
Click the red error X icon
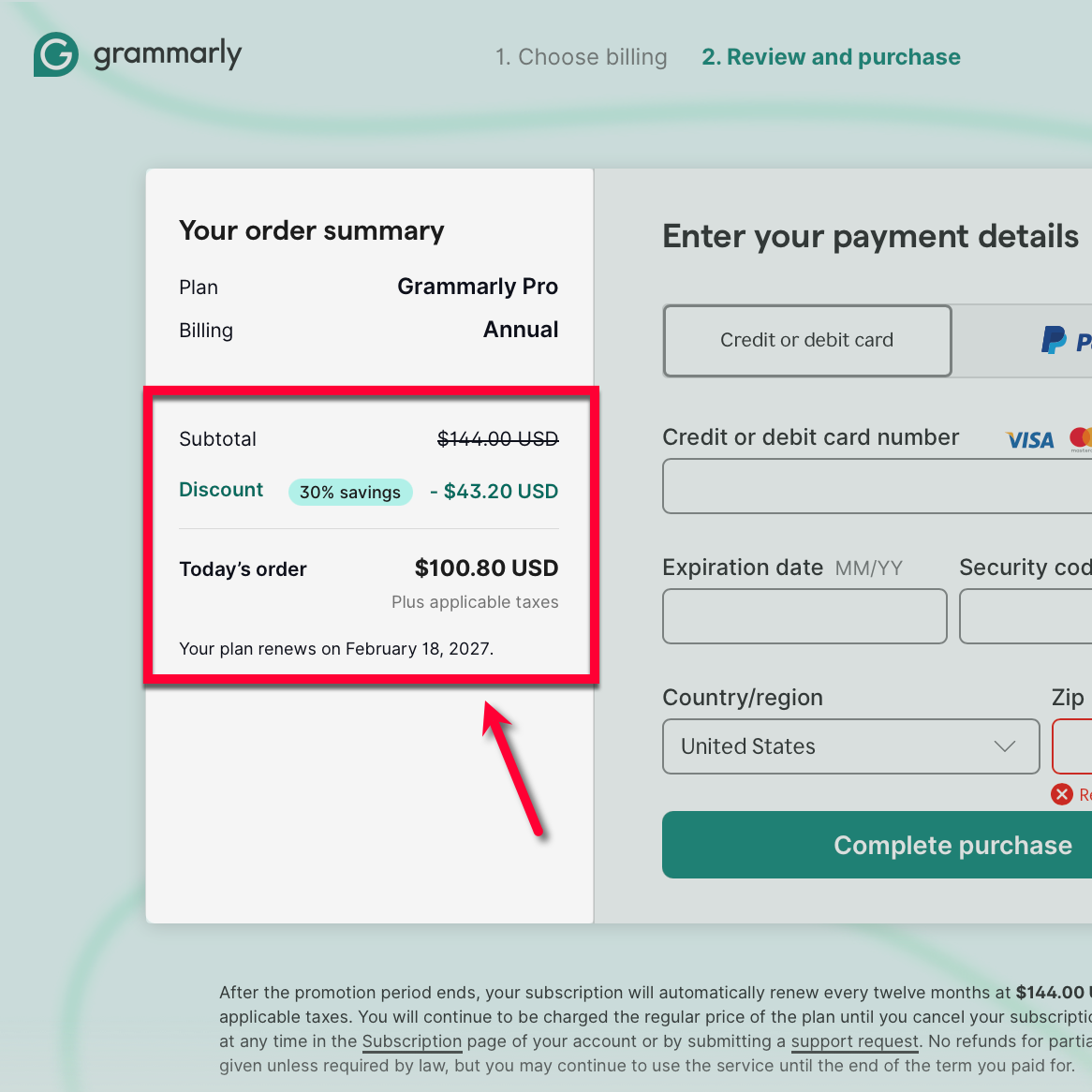[x=1061, y=794]
